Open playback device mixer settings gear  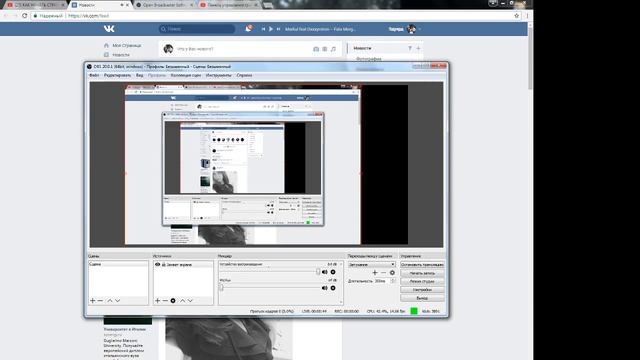[x=333, y=272]
